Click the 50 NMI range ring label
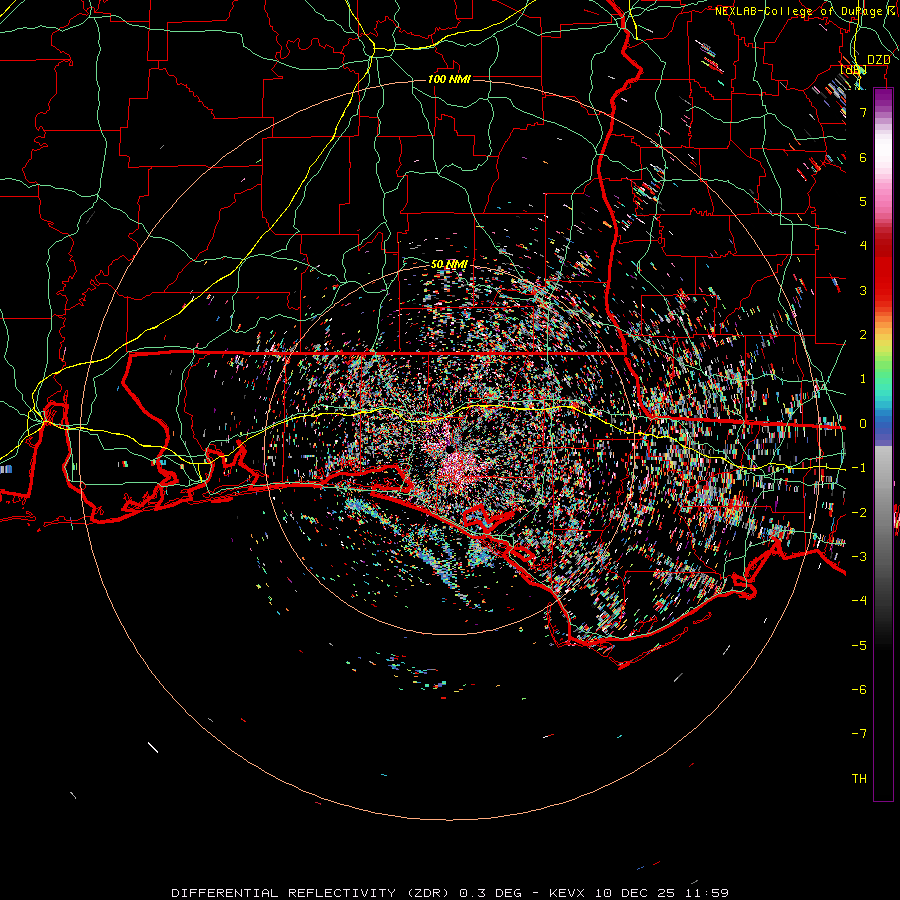 coord(449,264)
